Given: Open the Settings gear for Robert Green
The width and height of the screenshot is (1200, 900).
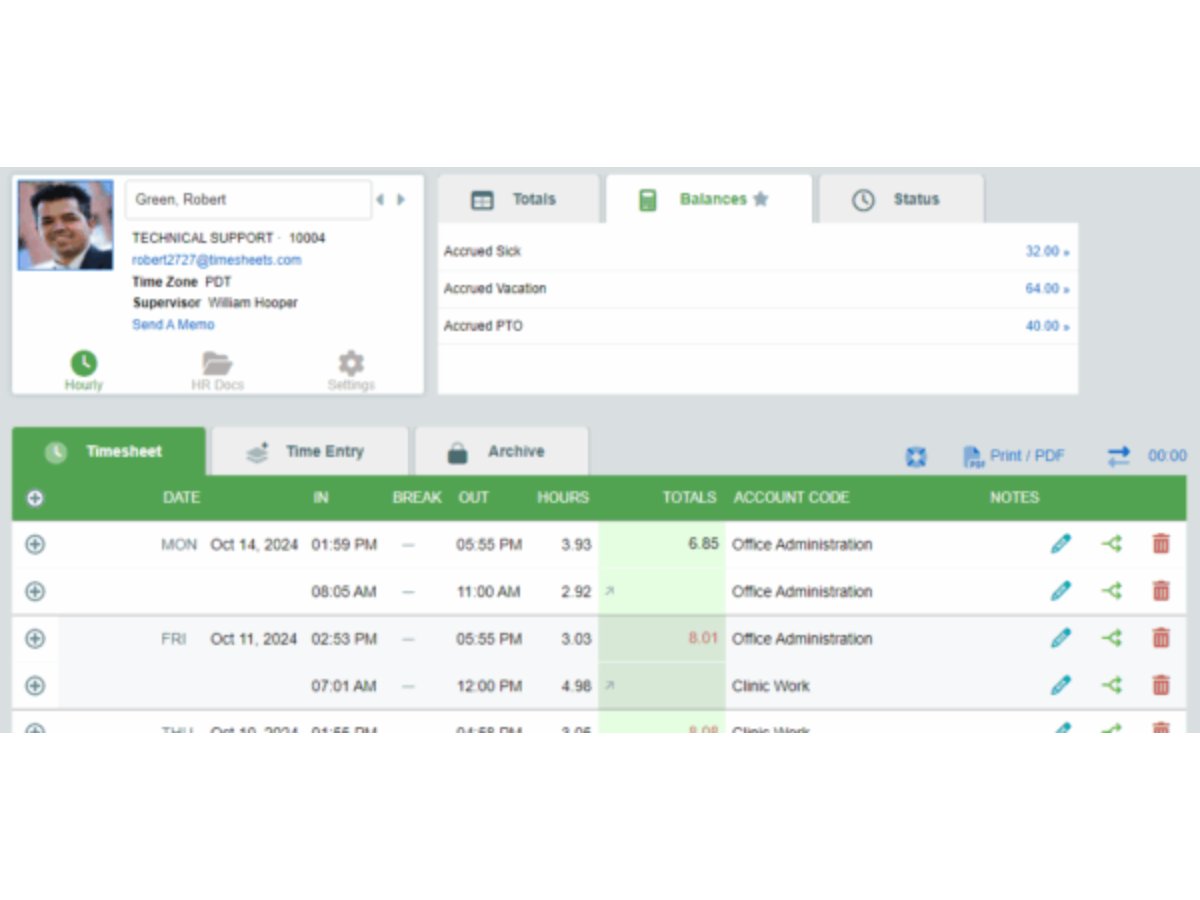Looking at the screenshot, I should point(350,364).
